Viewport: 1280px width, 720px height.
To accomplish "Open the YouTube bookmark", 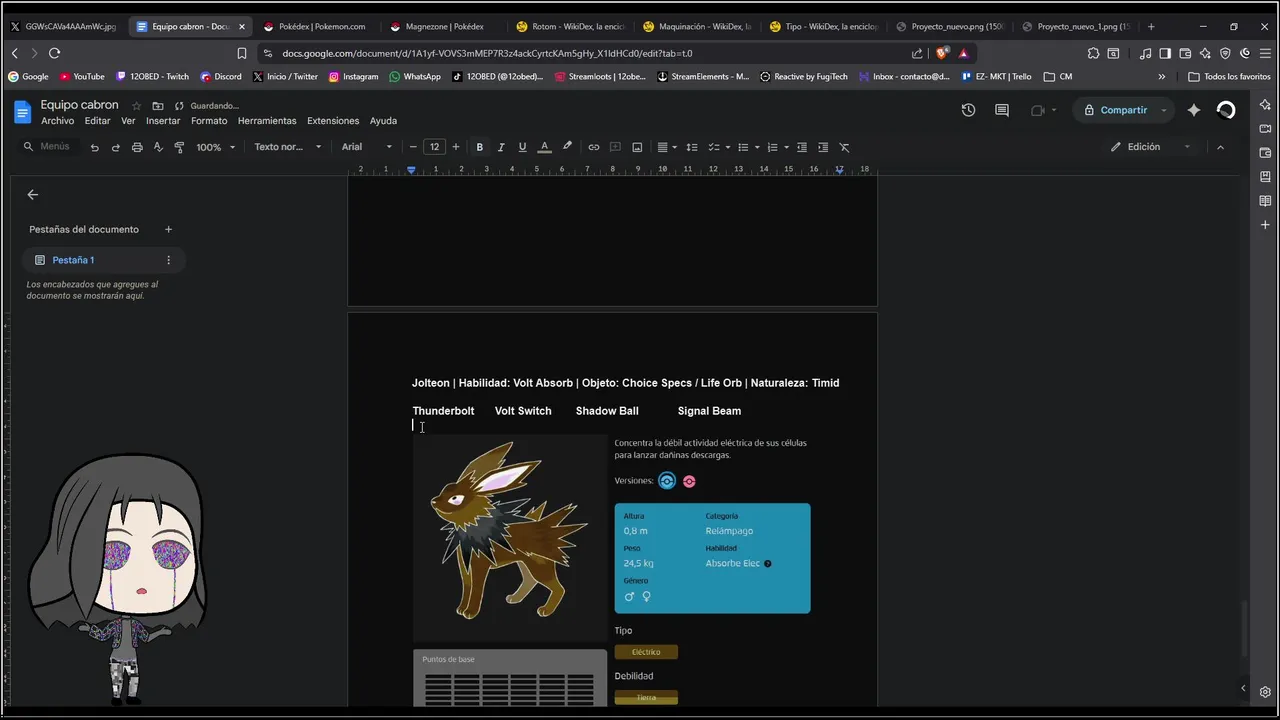I will pos(82,76).
